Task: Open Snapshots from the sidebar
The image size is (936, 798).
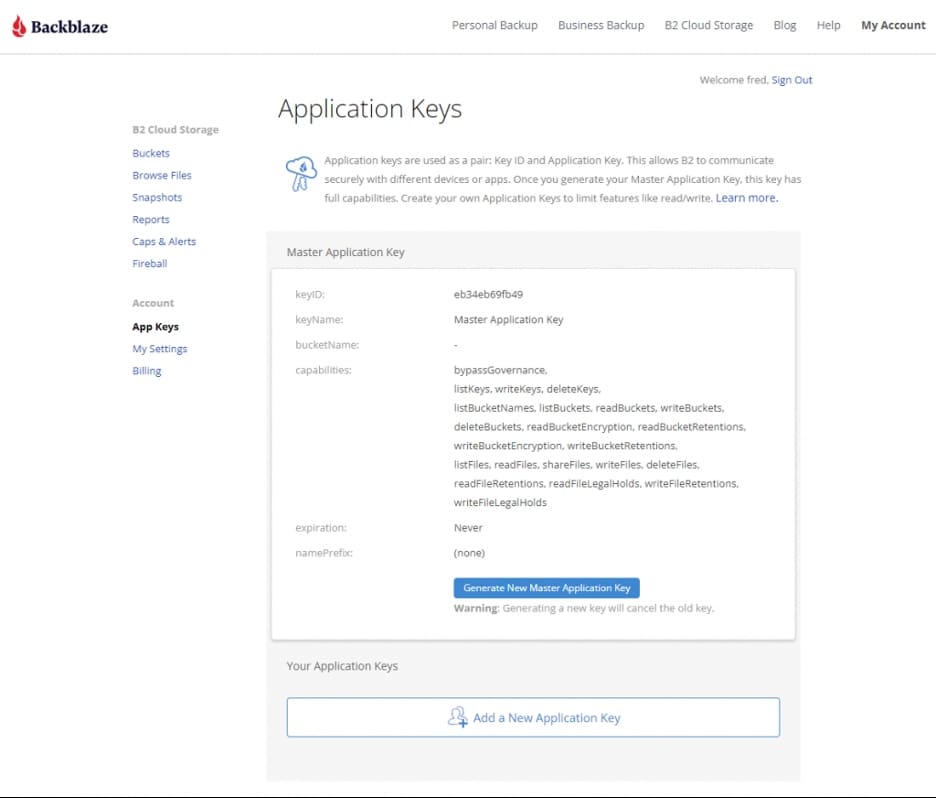Action: (157, 197)
